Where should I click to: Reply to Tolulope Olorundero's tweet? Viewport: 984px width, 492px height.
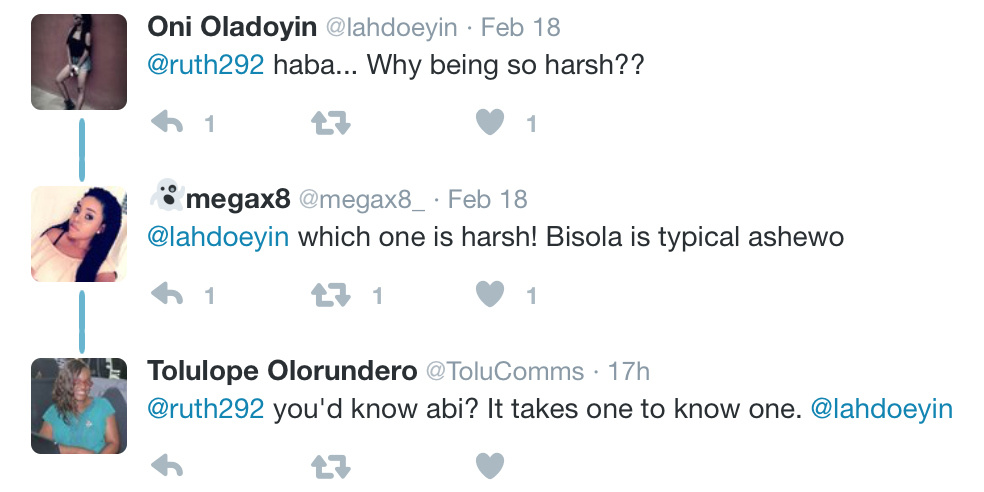pos(167,466)
